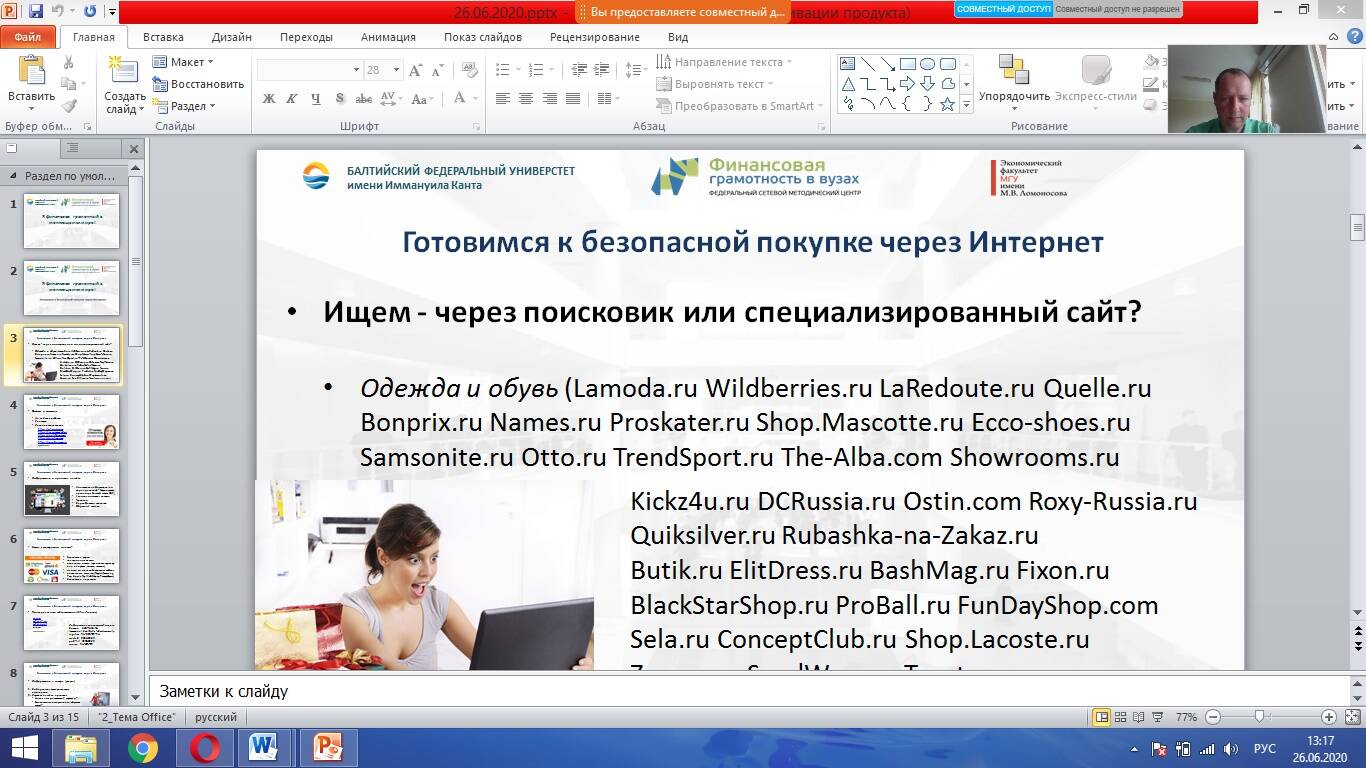Screen dimensions: 1366x768
Task: Clear all formatting with the eraser icon
Action: [468, 70]
